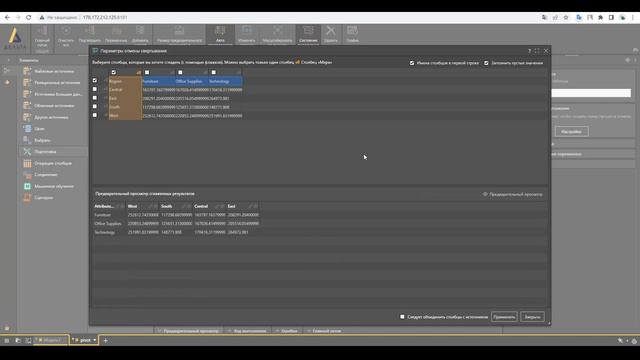Select the Другие источники node icon

27,117
